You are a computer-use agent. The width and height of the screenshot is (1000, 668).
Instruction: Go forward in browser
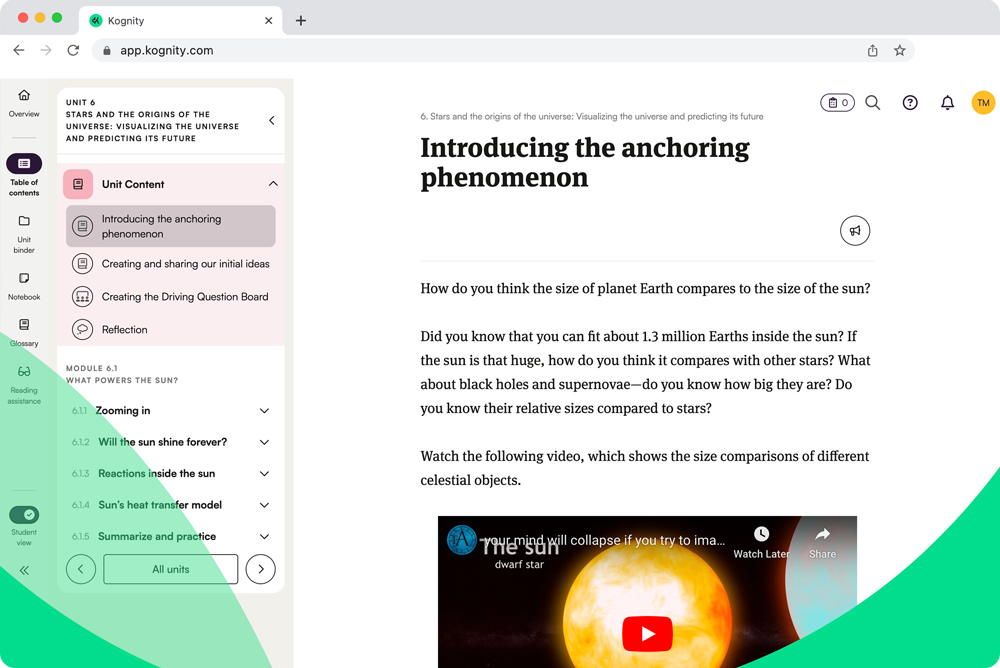[x=46, y=50]
